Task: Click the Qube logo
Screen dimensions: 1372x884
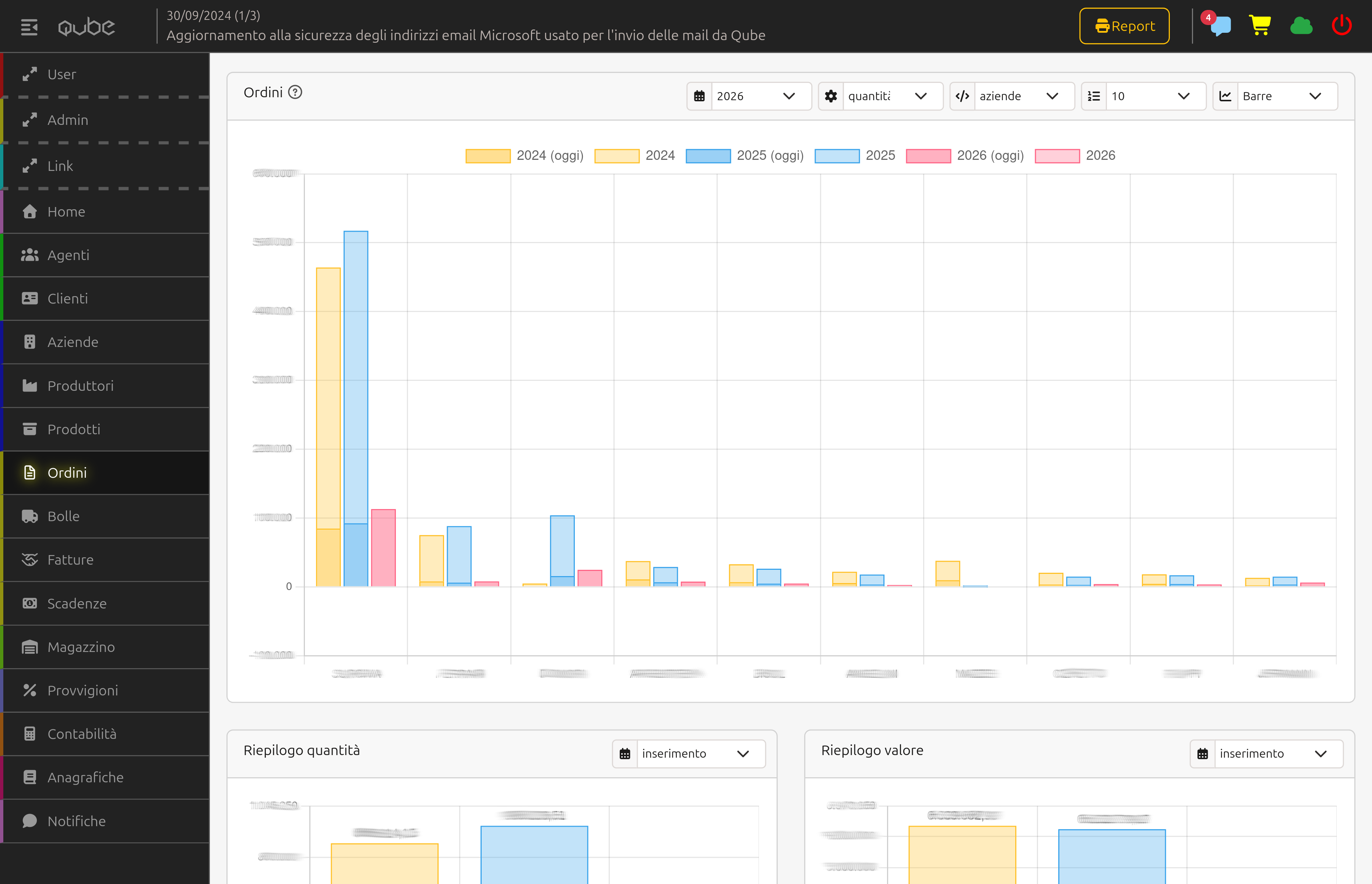Action: click(86, 27)
